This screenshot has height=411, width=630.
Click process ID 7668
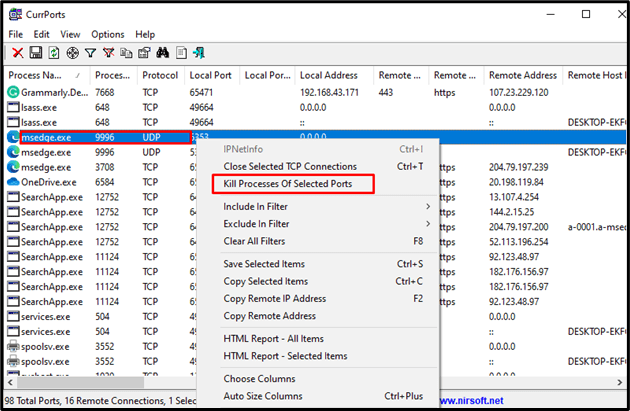[x=104, y=92]
